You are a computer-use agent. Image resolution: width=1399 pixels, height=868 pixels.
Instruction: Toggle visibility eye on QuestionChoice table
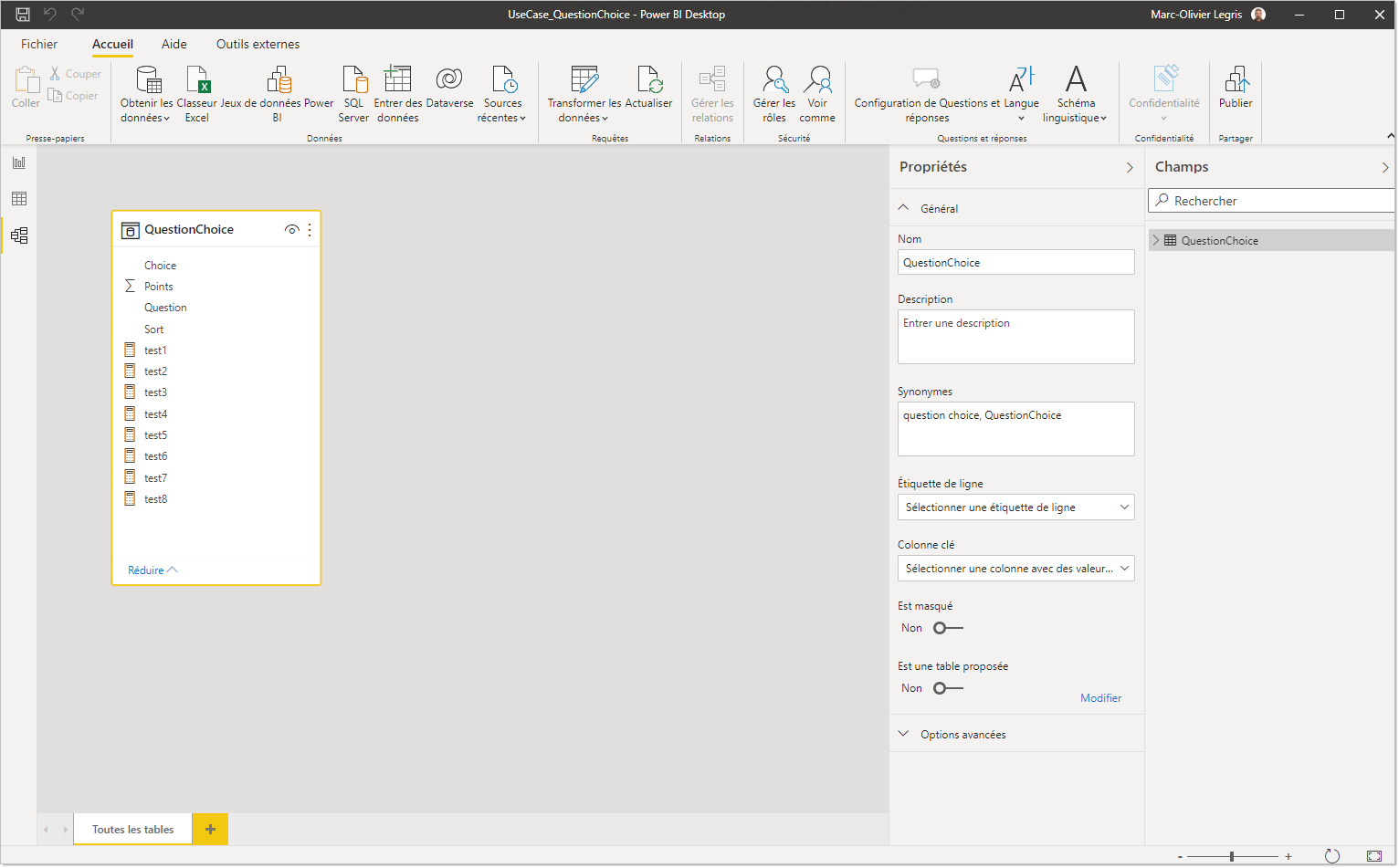[292, 230]
